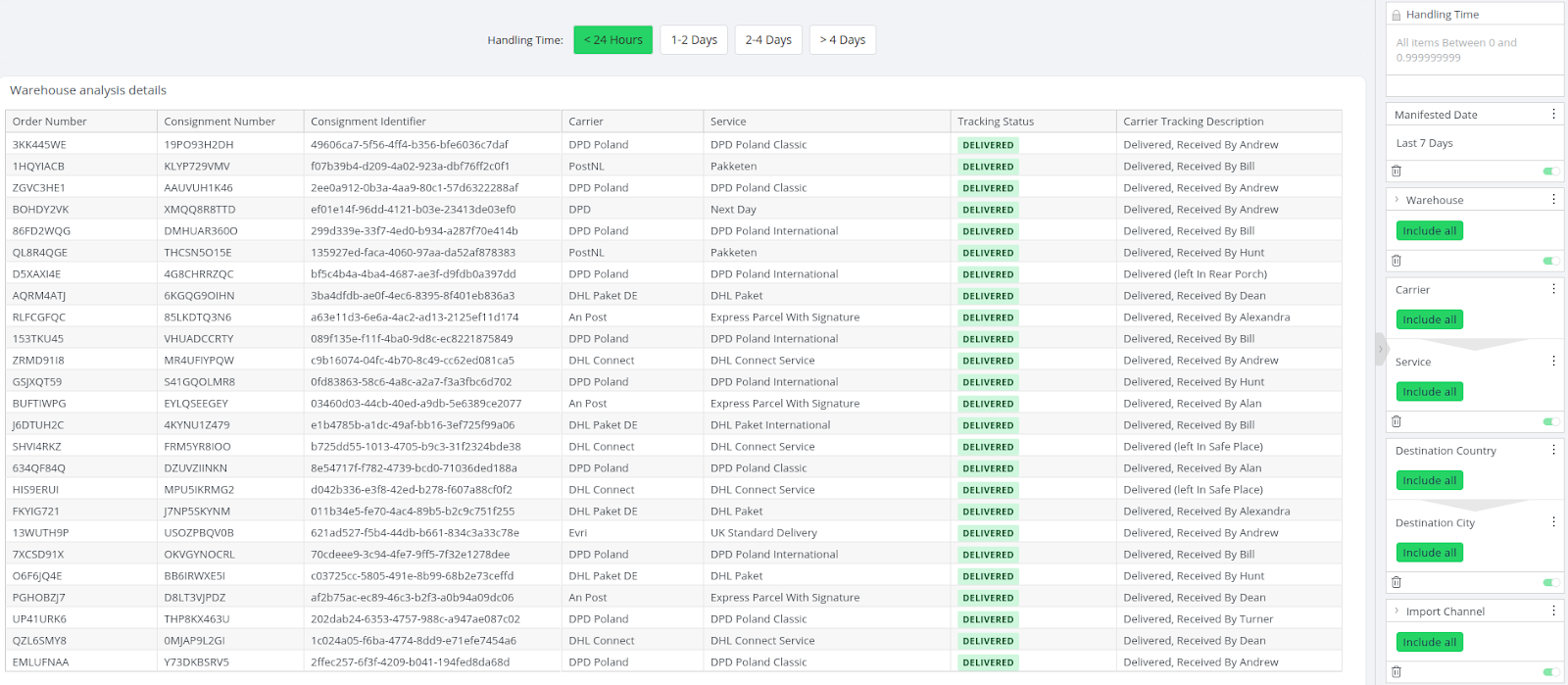Click the DELIVERED badge for order QL8R4QGE

tap(988, 253)
